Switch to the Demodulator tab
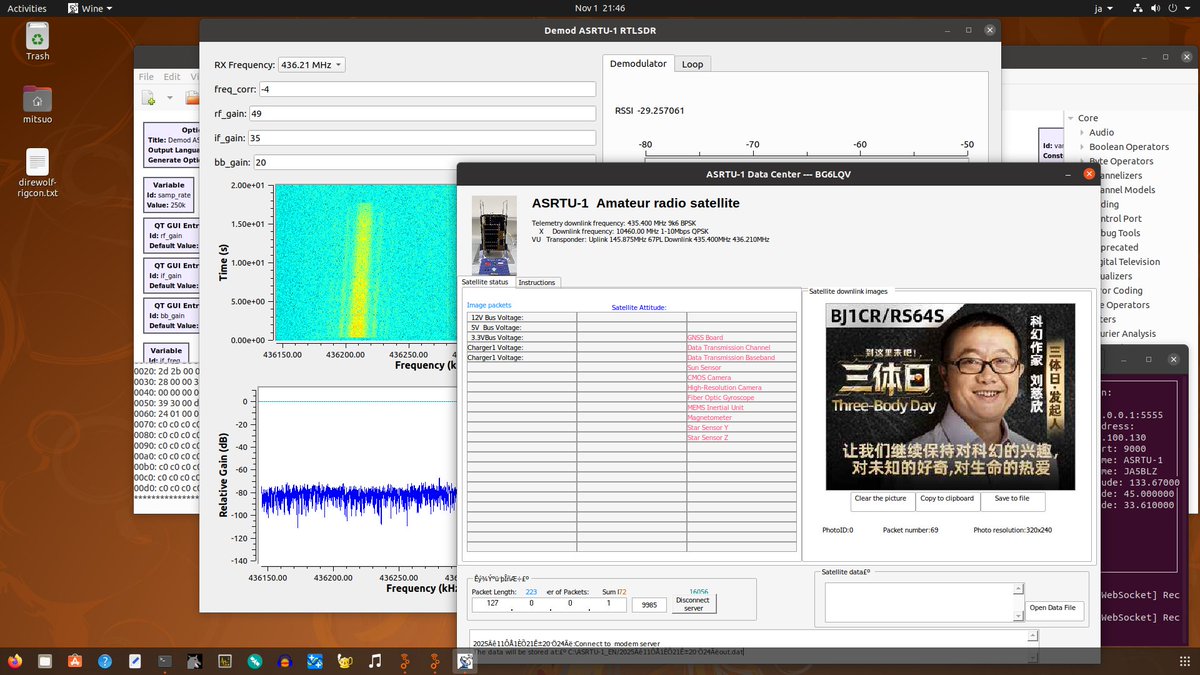This screenshot has height=675, width=1200. coord(638,63)
